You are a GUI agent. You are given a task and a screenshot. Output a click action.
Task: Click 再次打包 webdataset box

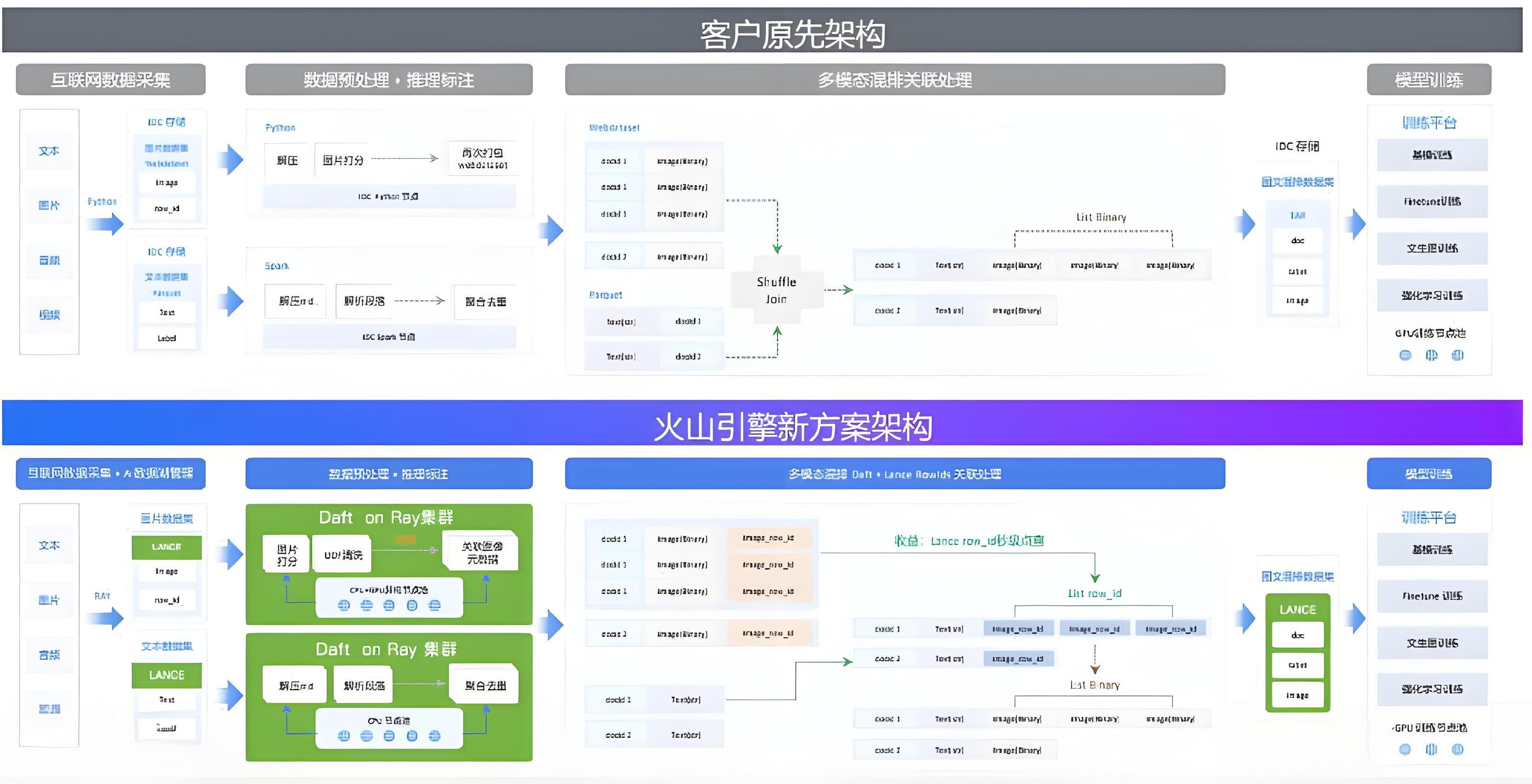pyautogui.click(x=482, y=159)
